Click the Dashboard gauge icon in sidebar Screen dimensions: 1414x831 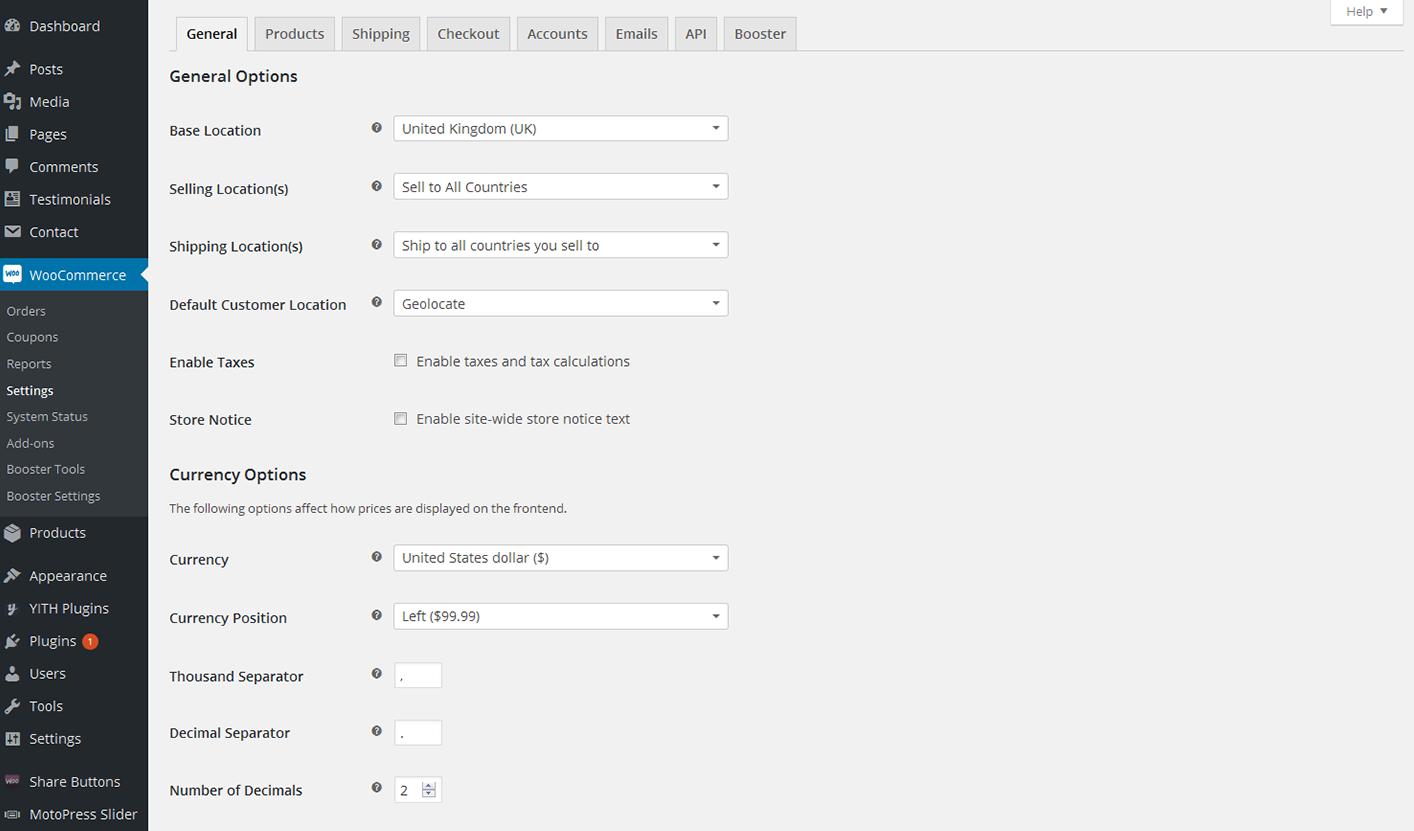coord(13,26)
